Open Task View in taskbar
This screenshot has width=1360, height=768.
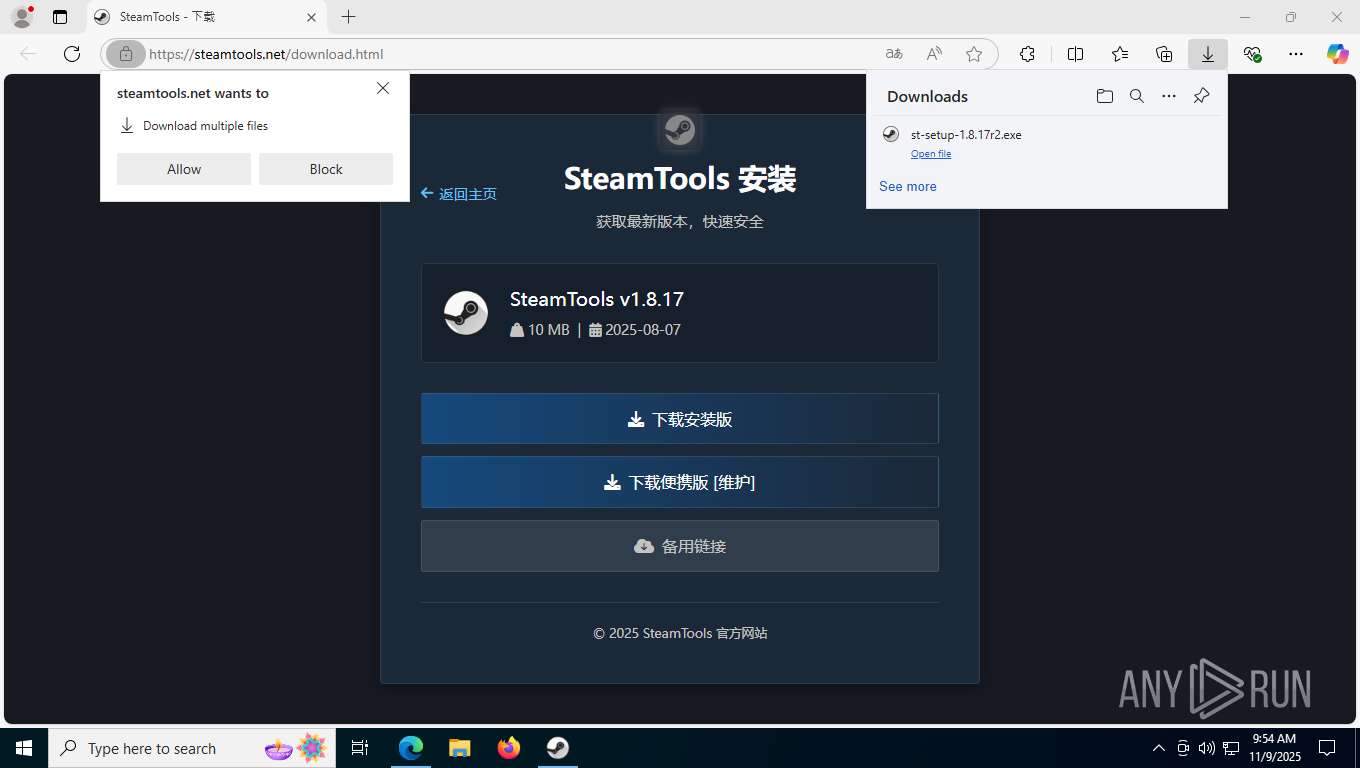pos(360,748)
